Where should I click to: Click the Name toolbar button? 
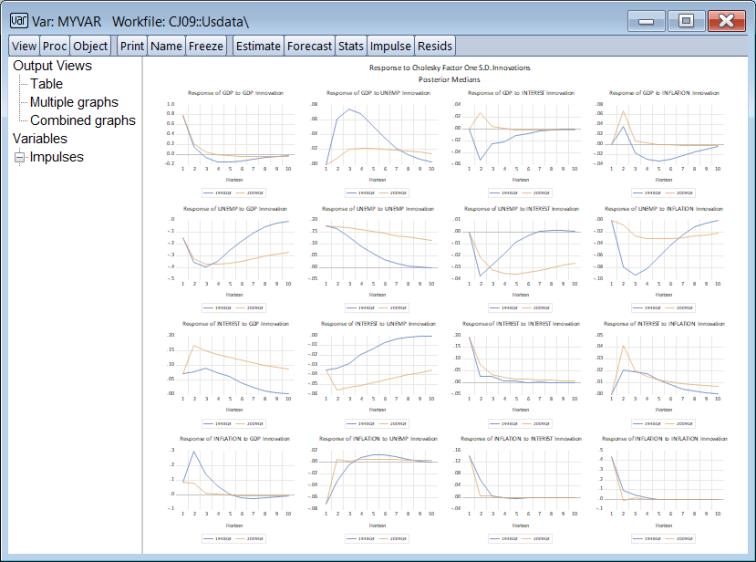tap(166, 46)
